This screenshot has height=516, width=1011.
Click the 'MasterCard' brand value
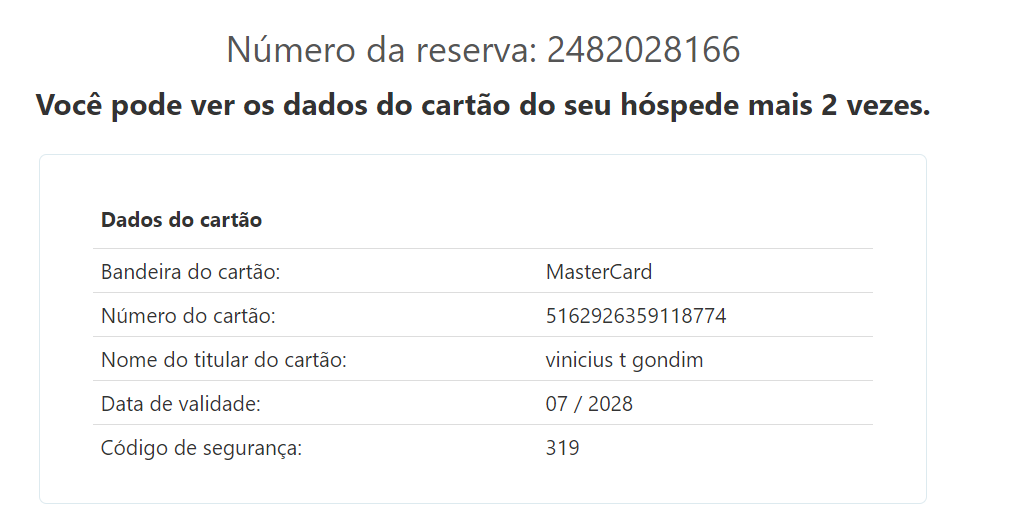(599, 272)
